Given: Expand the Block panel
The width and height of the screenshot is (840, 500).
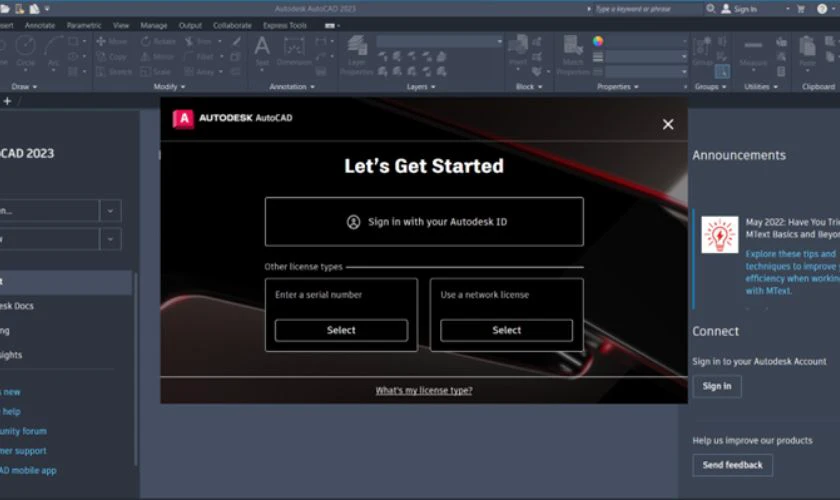Looking at the screenshot, I should tap(529, 86).
